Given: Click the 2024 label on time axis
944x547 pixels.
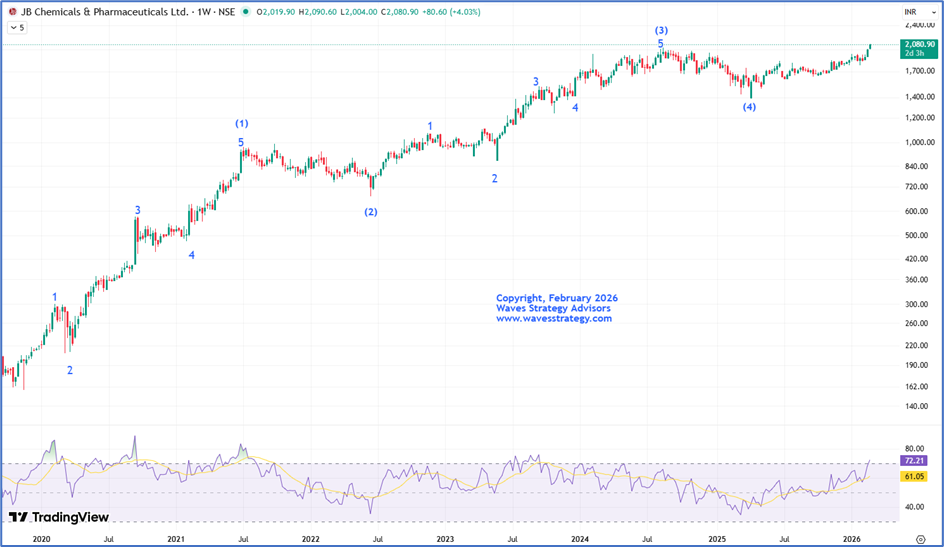Looking at the screenshot, I should [580, 539].
